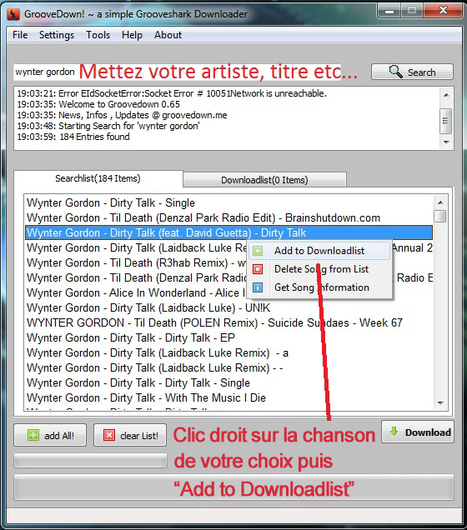Open the Settings menu
The image size is (467, 530).
[56, 35]
